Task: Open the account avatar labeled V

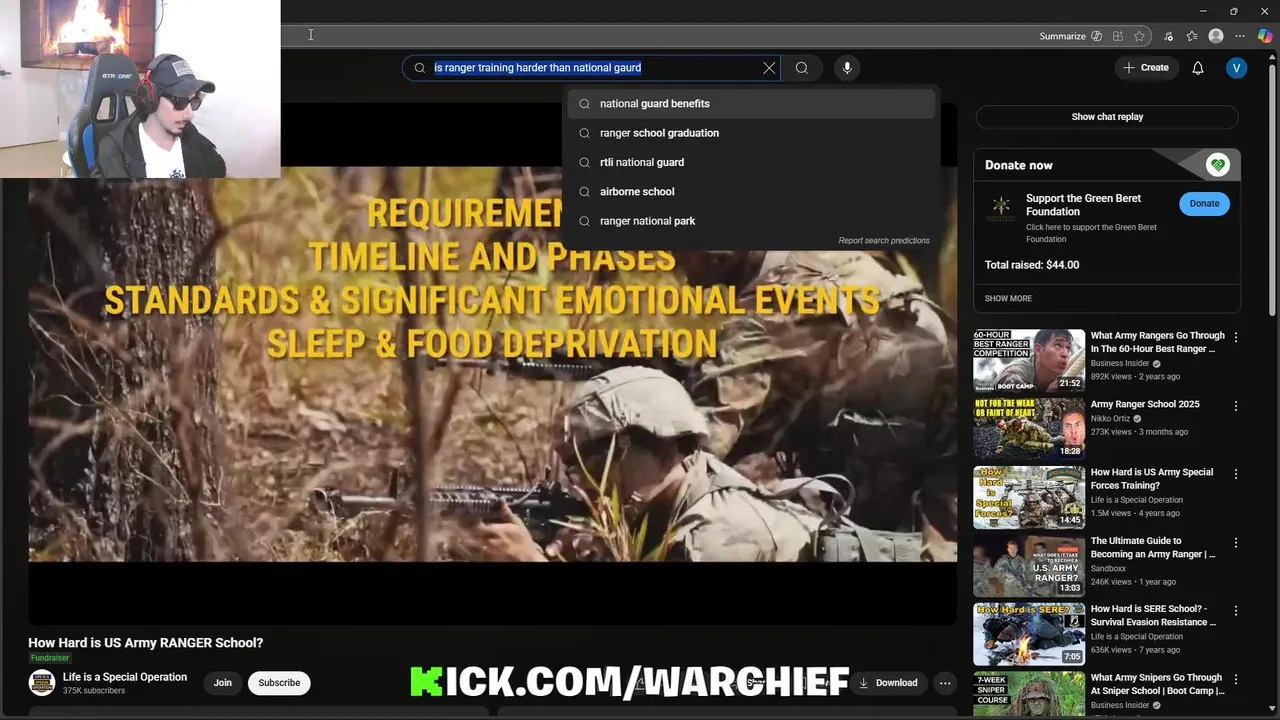Action: pyautogui.click(x=1237, y=68)
